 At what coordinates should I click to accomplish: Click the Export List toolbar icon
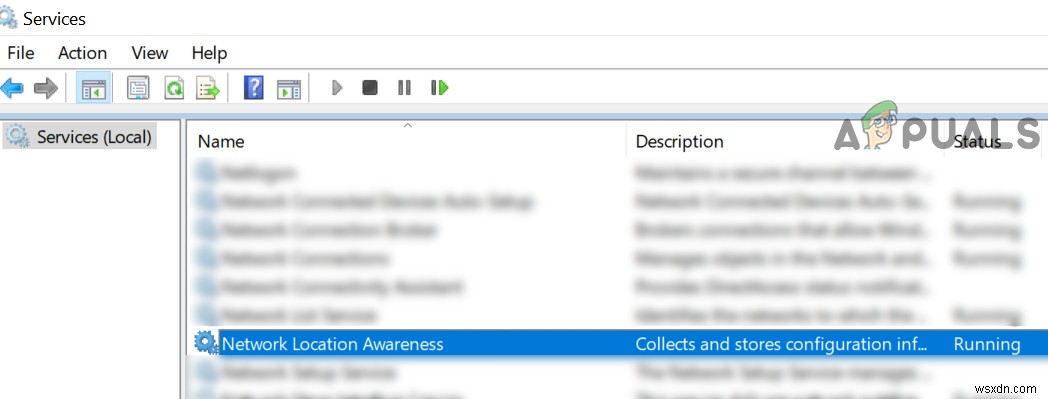pos(208,88)
